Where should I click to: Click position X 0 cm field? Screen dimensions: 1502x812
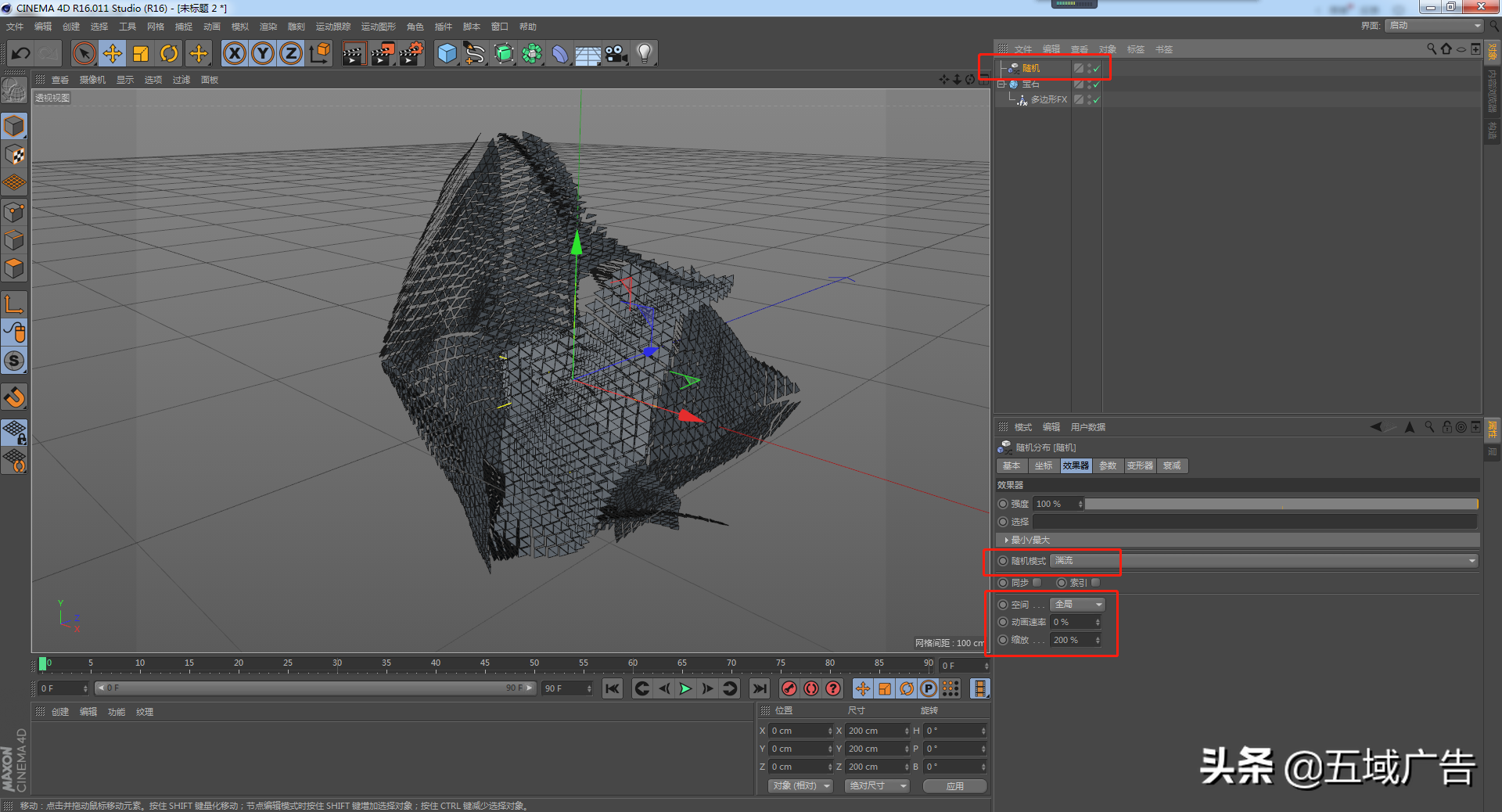pos(799,731)
